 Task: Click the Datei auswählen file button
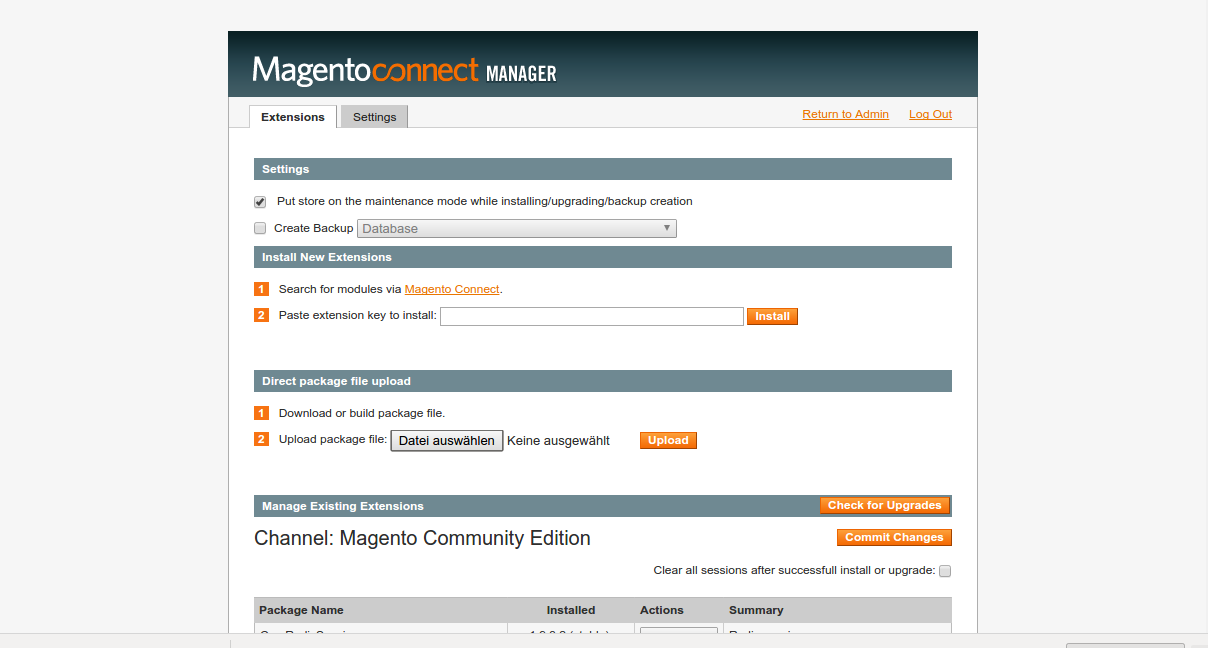tap(447, 441)
